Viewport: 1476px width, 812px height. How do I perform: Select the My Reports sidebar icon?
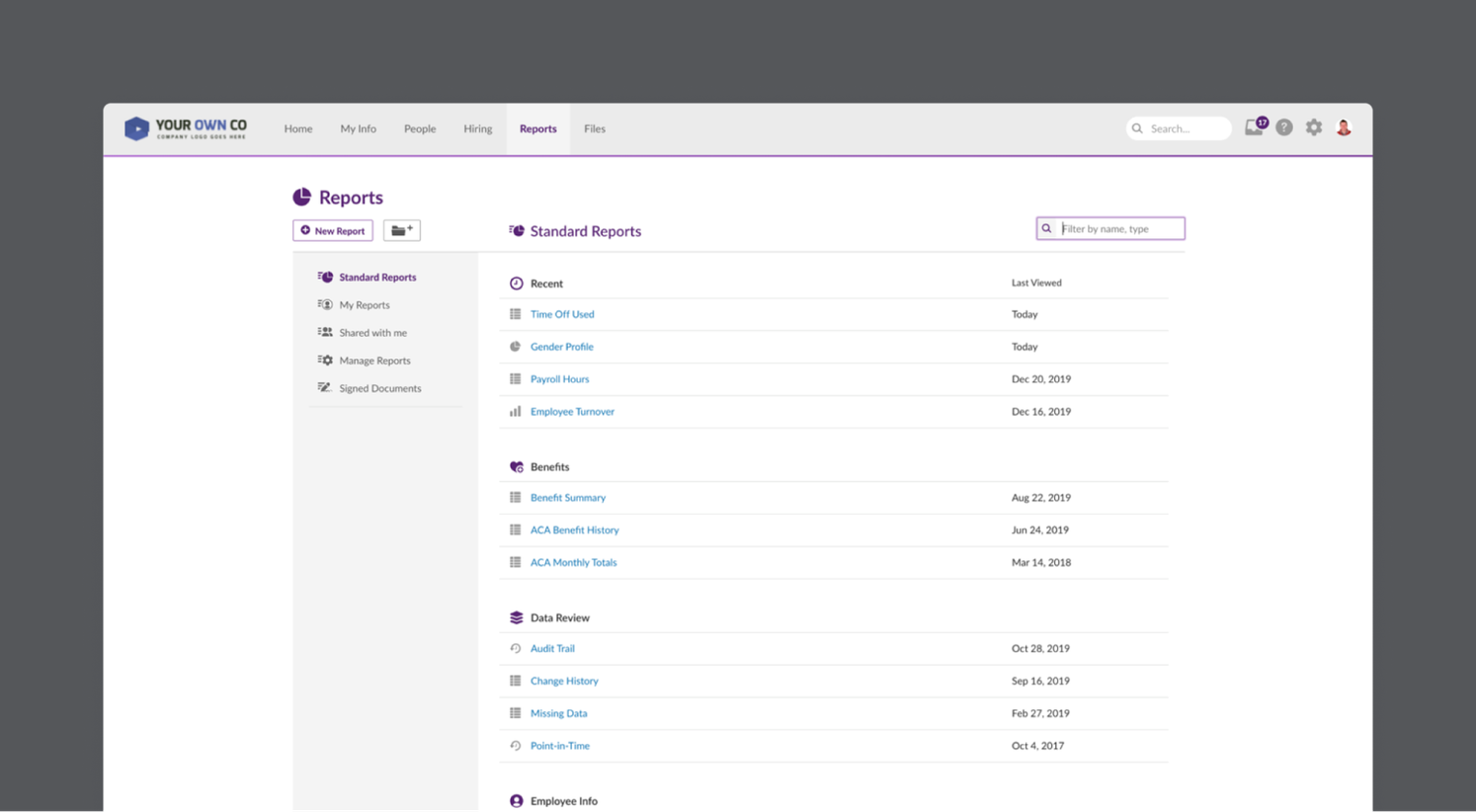[325, 304]
